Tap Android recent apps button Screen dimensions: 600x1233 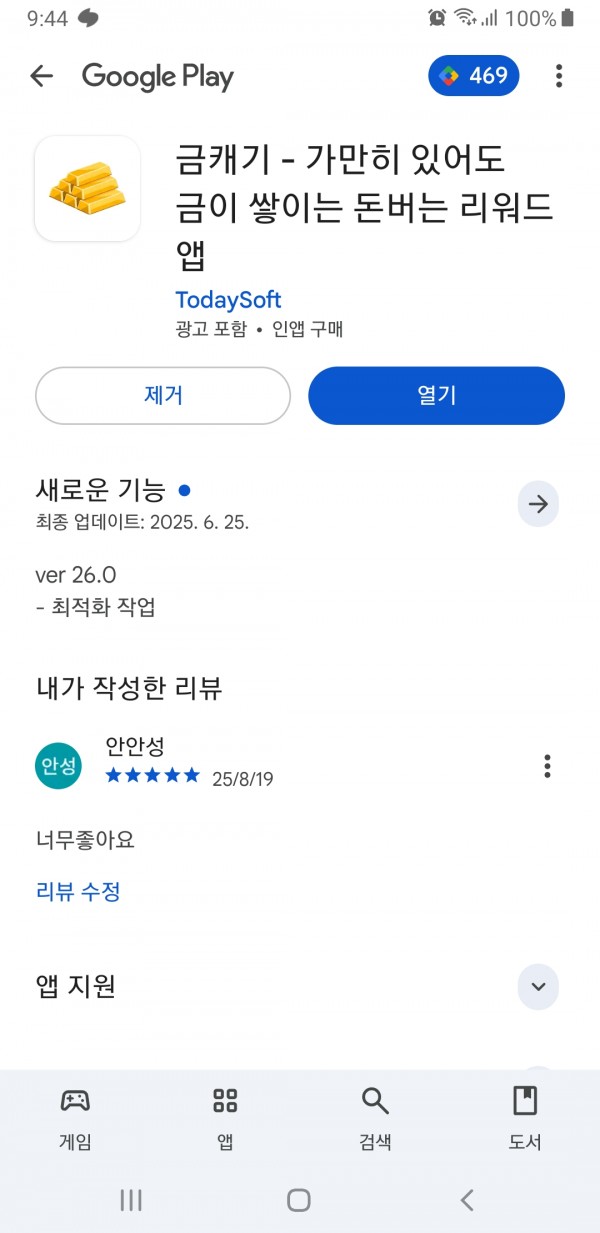tap(131, 1200)
